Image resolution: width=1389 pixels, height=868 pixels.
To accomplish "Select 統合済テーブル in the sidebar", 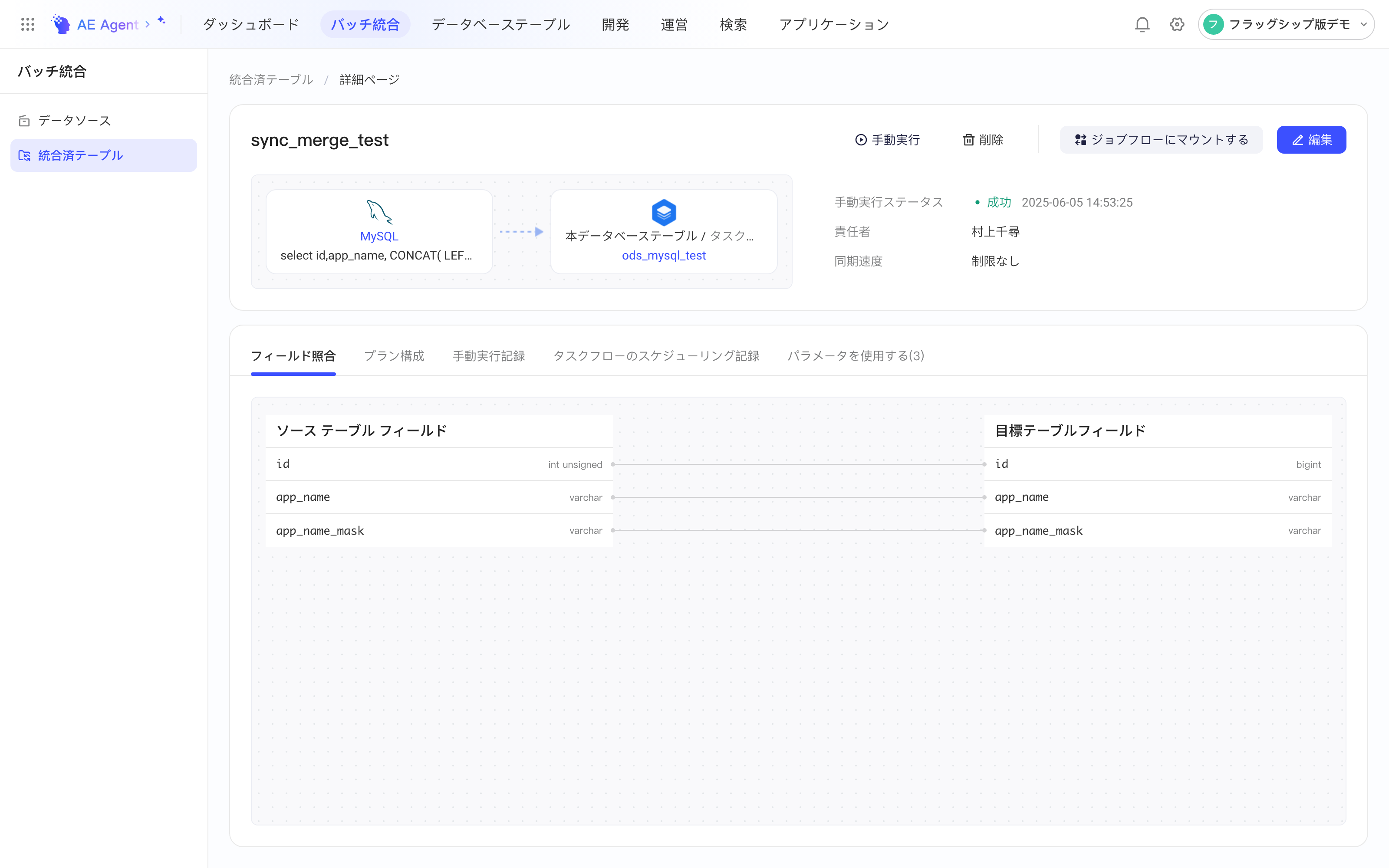I will pos(104,155).
